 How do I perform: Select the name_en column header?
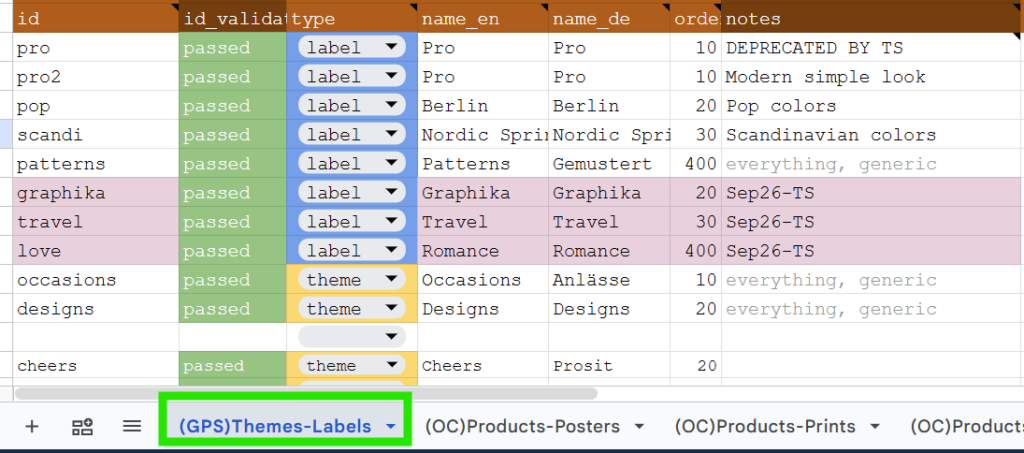pos(483,17)
